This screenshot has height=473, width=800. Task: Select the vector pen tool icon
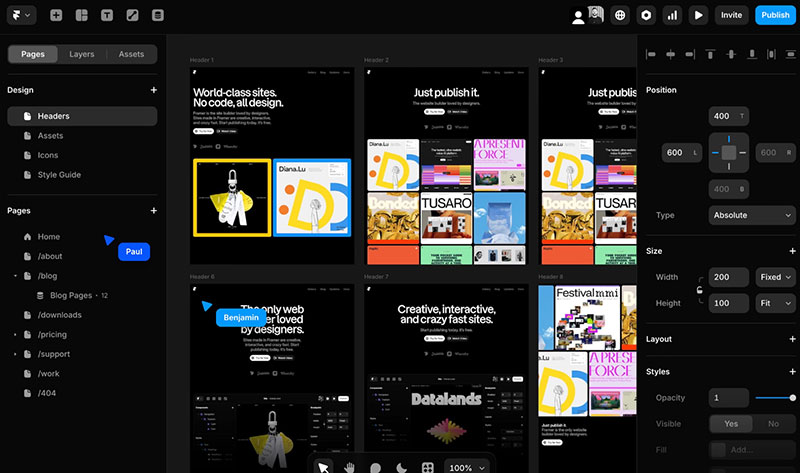(x=132, y=15)
